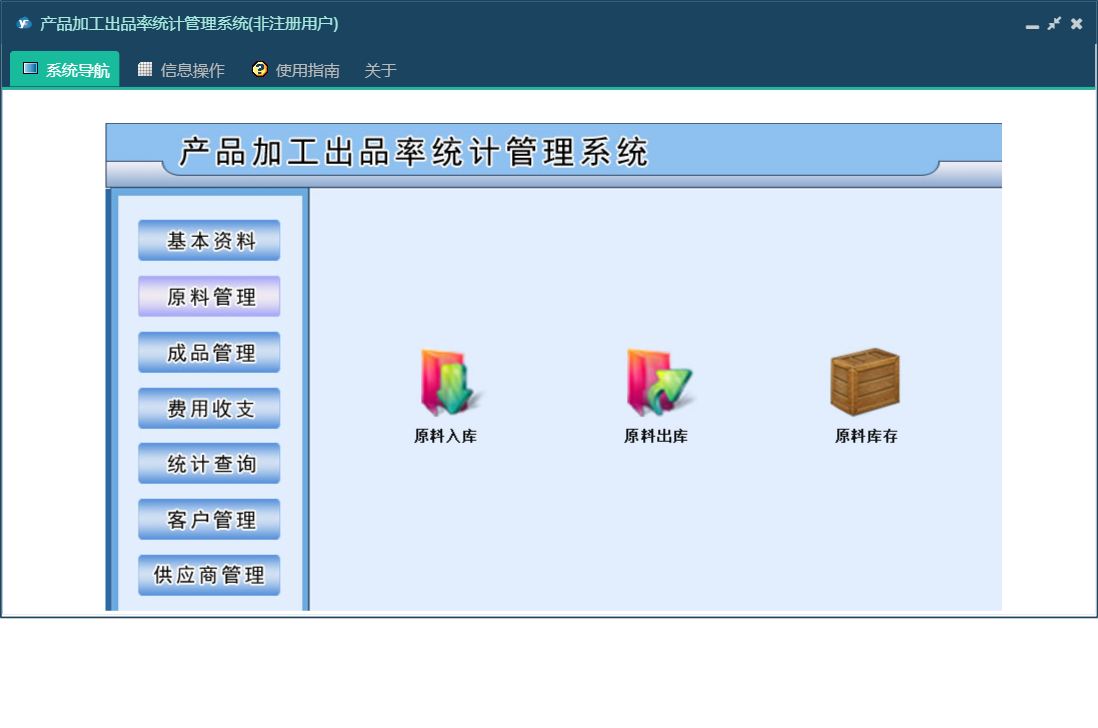Select the 客户管理 sidebar button

[x=209, y=519]
